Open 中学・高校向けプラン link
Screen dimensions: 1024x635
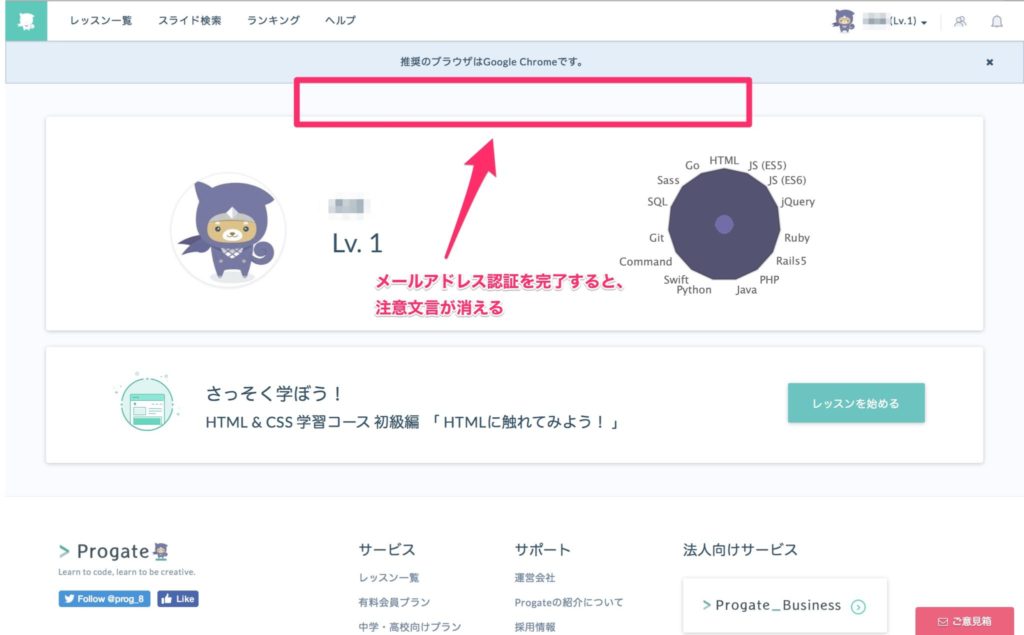coord(409,627)
